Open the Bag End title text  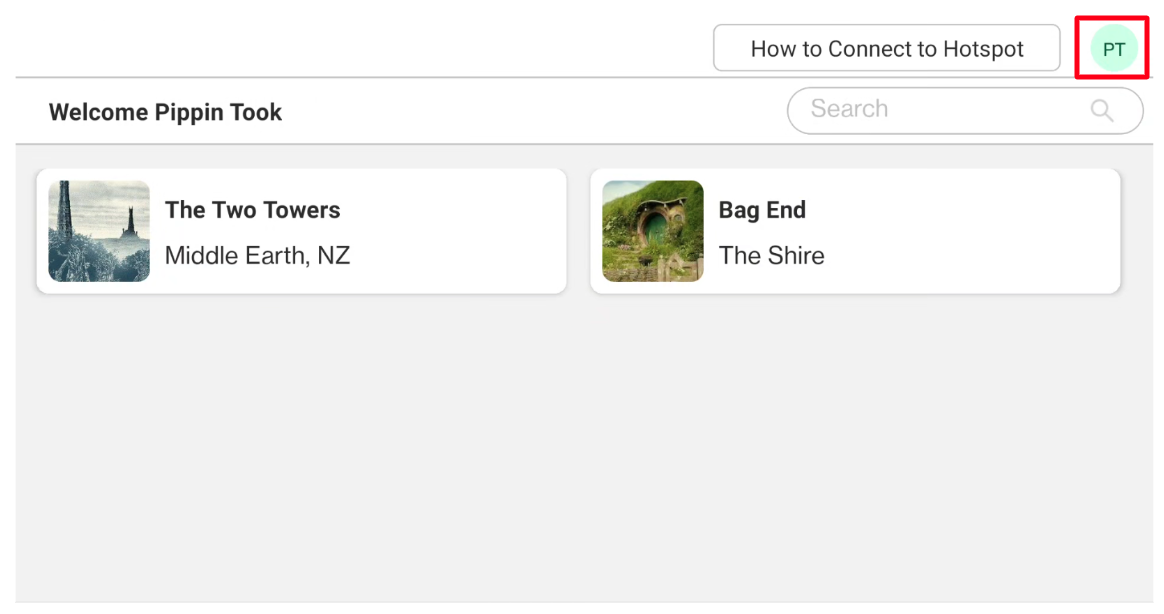pyautogui.click(x=762, y=210)
